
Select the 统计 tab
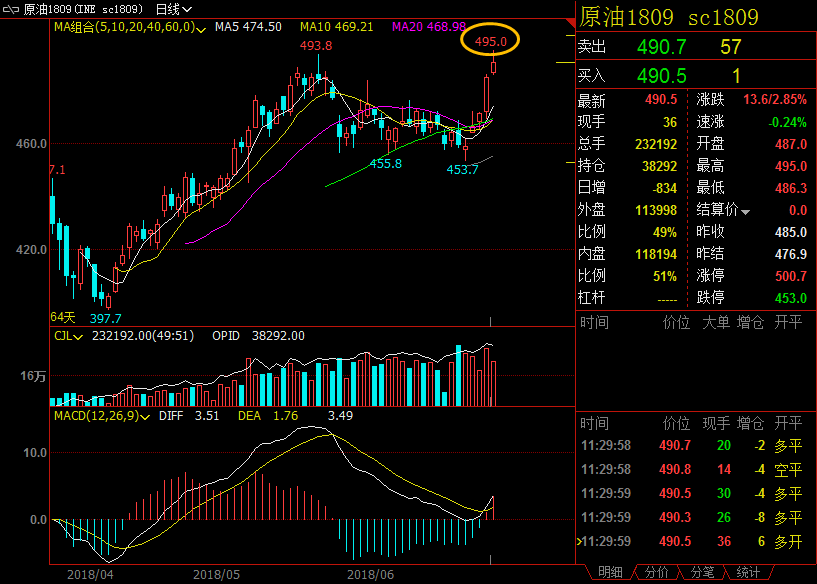[748, 572]
